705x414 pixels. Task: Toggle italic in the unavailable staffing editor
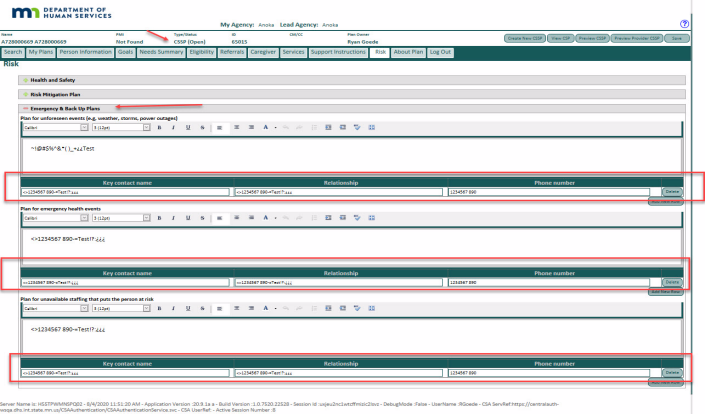coord(173,308)
